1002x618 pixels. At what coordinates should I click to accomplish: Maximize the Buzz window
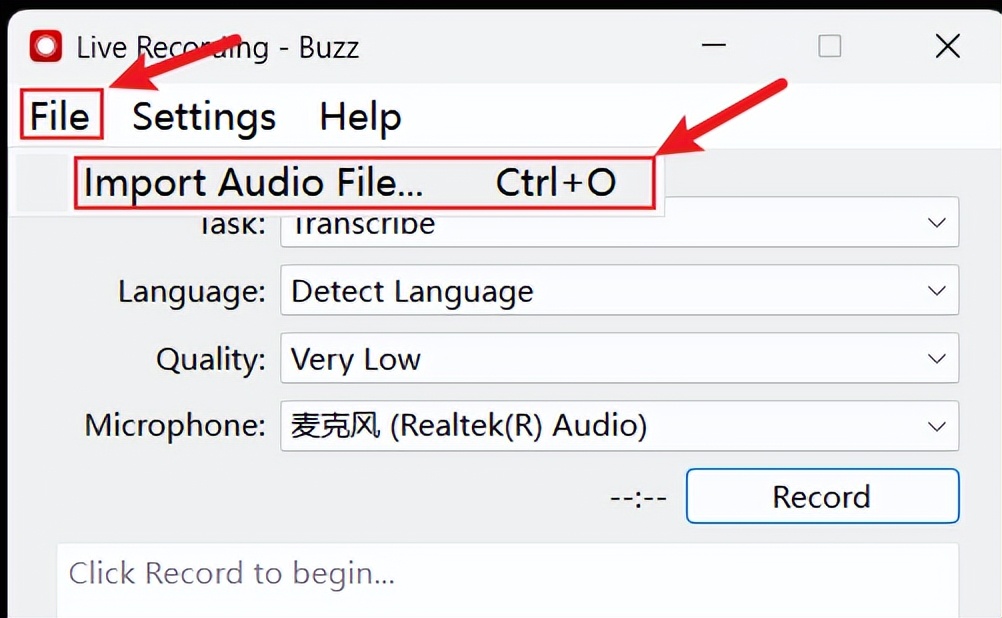(x=829, y=46)
